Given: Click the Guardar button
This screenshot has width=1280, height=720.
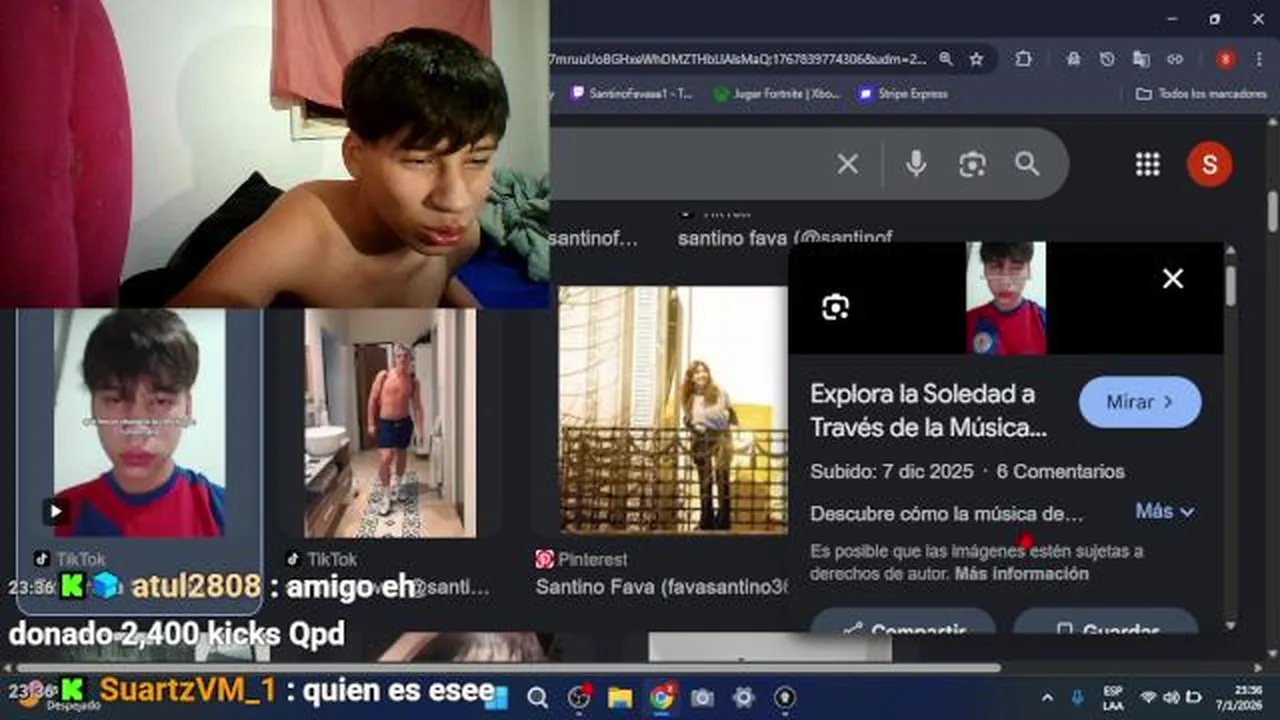Looking at the screenshot, I should pyautogui.click(x=1106, y=622).
